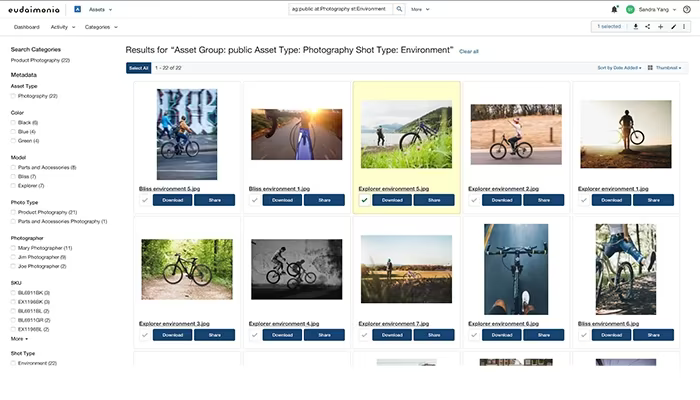Select Explorer environment 2.jpg checkmark
Viewport: 700px width, 400px height.
coord(474,200)
